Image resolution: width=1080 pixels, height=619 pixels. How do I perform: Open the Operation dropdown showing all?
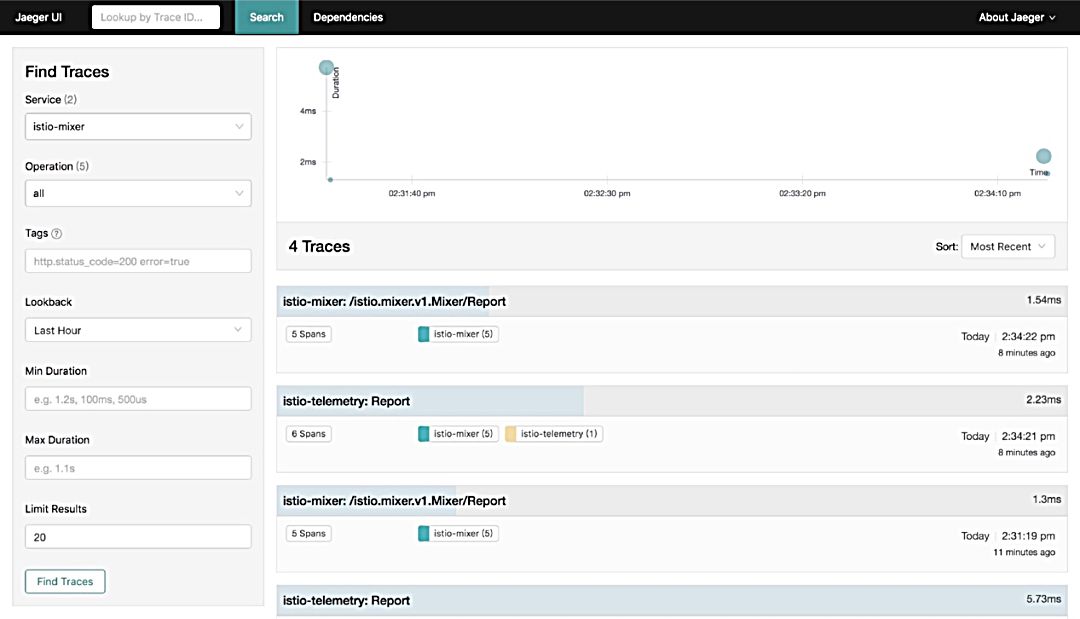pyautogui.click(x=138, y=193)
